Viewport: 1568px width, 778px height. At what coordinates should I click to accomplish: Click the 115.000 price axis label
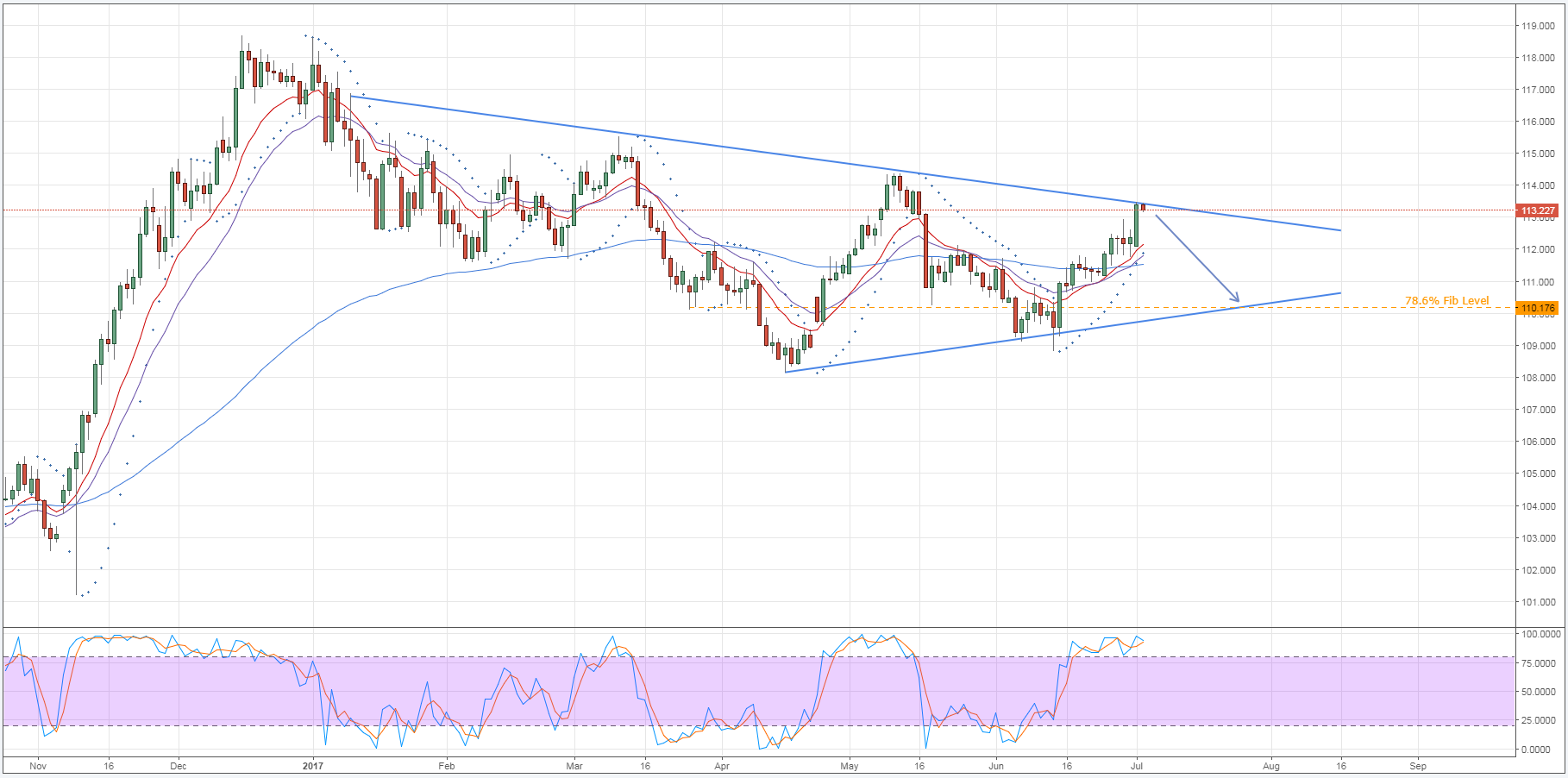coord(1539,154)
